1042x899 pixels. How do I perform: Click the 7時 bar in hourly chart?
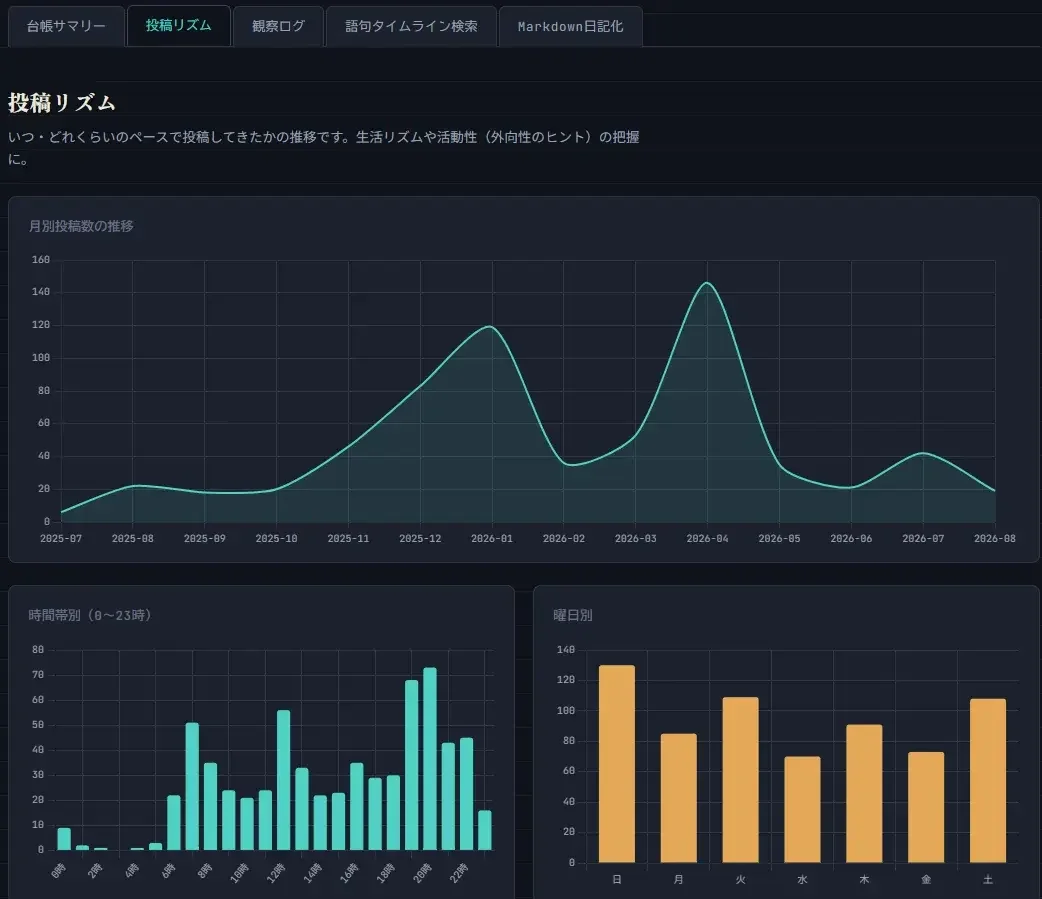pyautogui.click(x=192, y=786)
